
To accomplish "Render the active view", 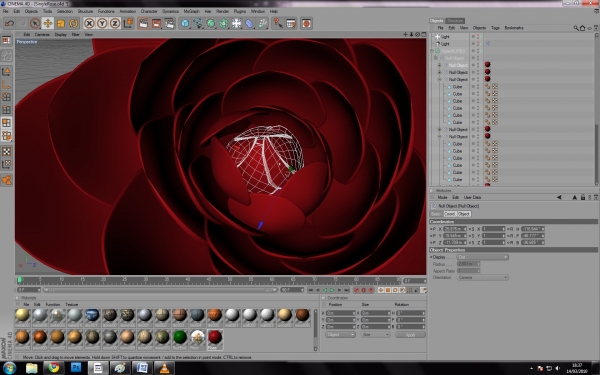I will [143, 23].
